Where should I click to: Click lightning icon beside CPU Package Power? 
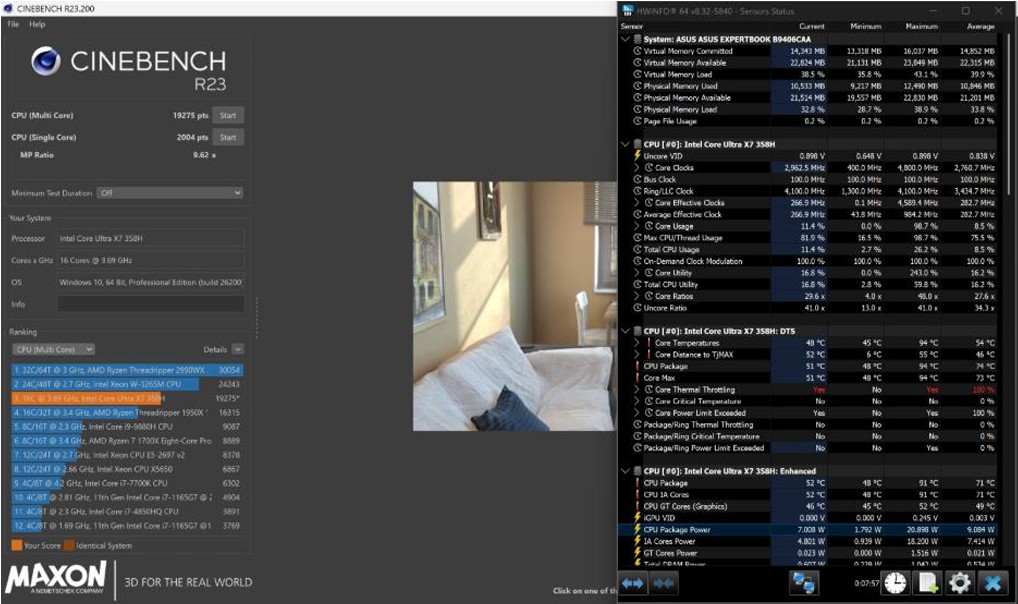(x=638, y=529)
